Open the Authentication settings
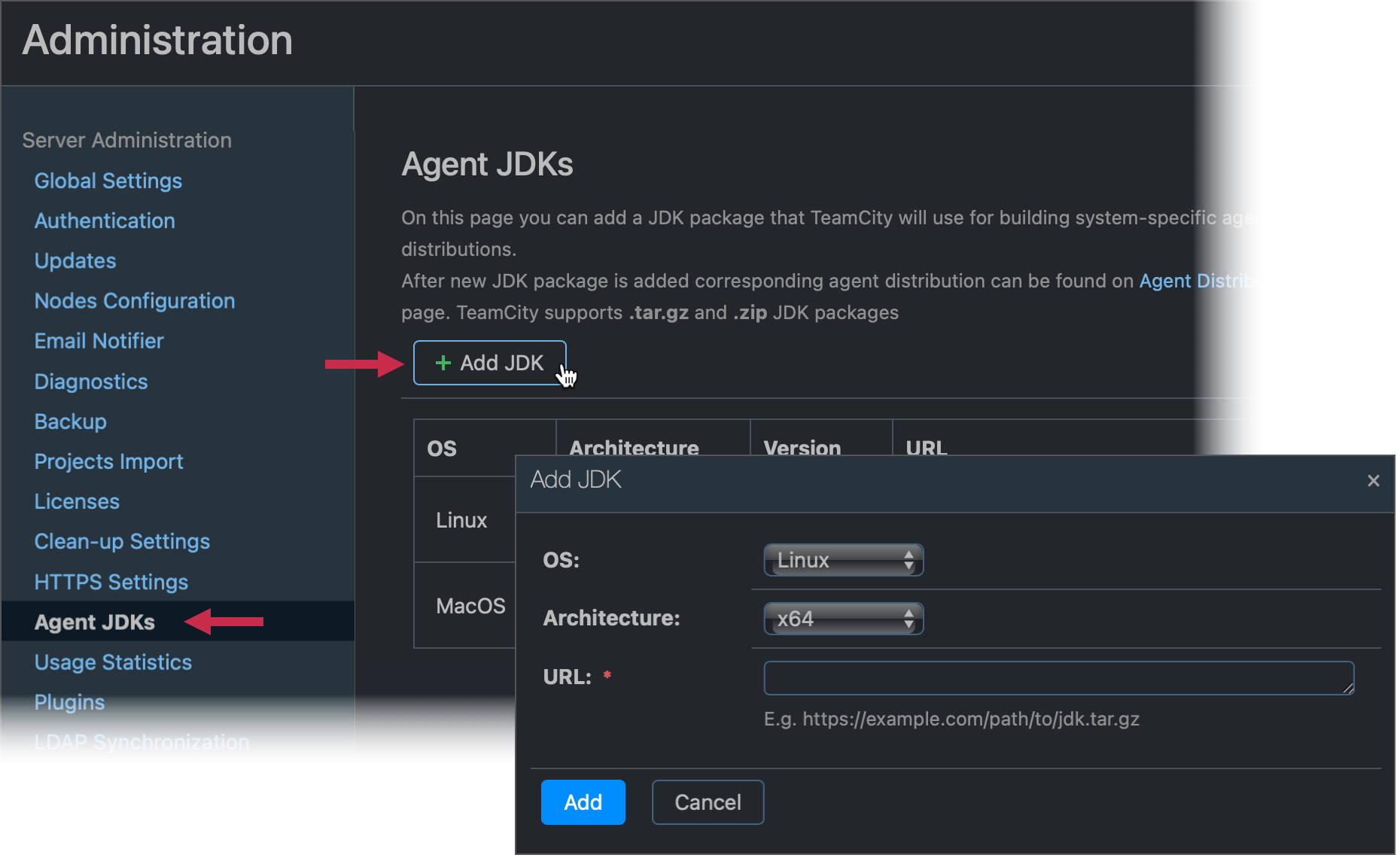The image size is (1400, 861). (104, 221)
